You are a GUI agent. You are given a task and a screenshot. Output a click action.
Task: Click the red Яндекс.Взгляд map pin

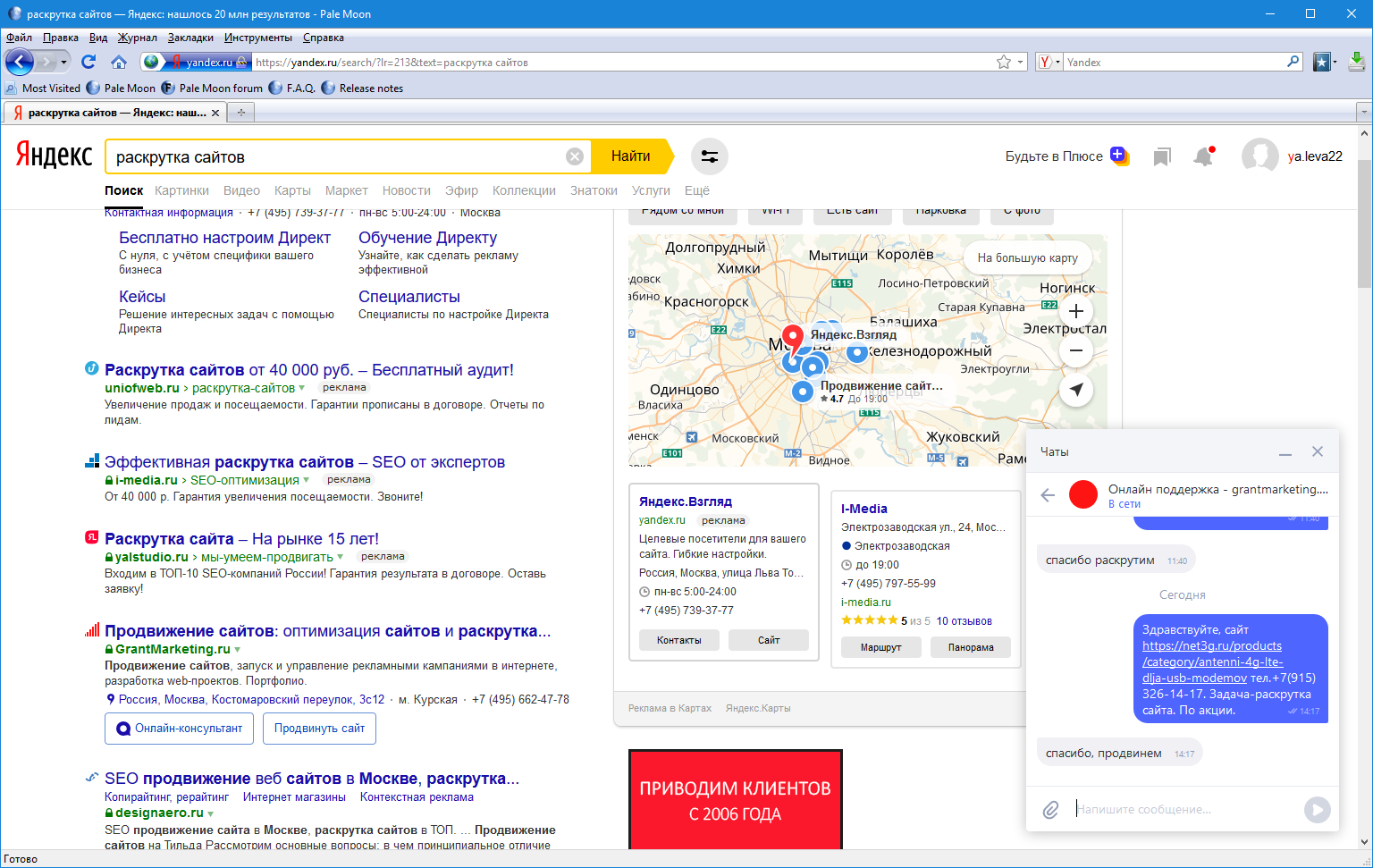(792, 341)
